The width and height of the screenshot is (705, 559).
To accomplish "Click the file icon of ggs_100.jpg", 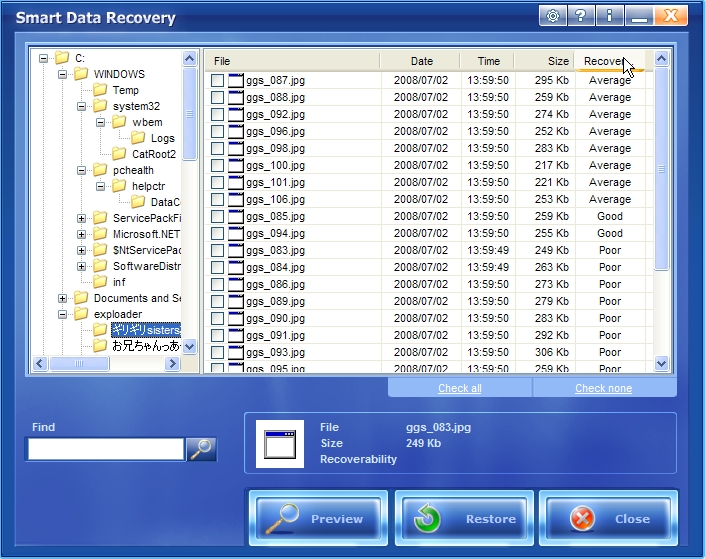I will (x=236, y=165).
